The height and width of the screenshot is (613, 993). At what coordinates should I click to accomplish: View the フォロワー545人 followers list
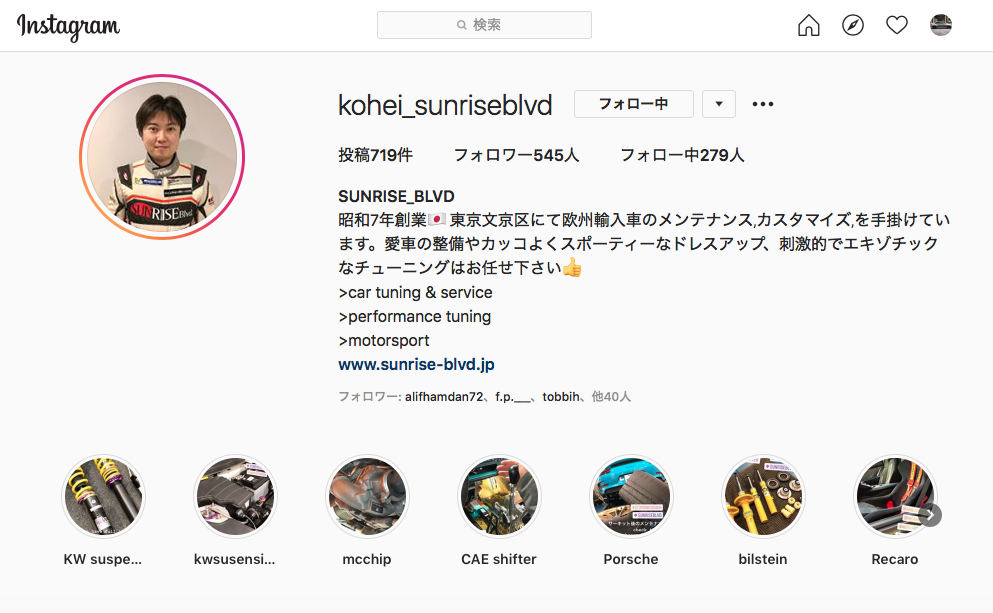click(x=516, y=155)
